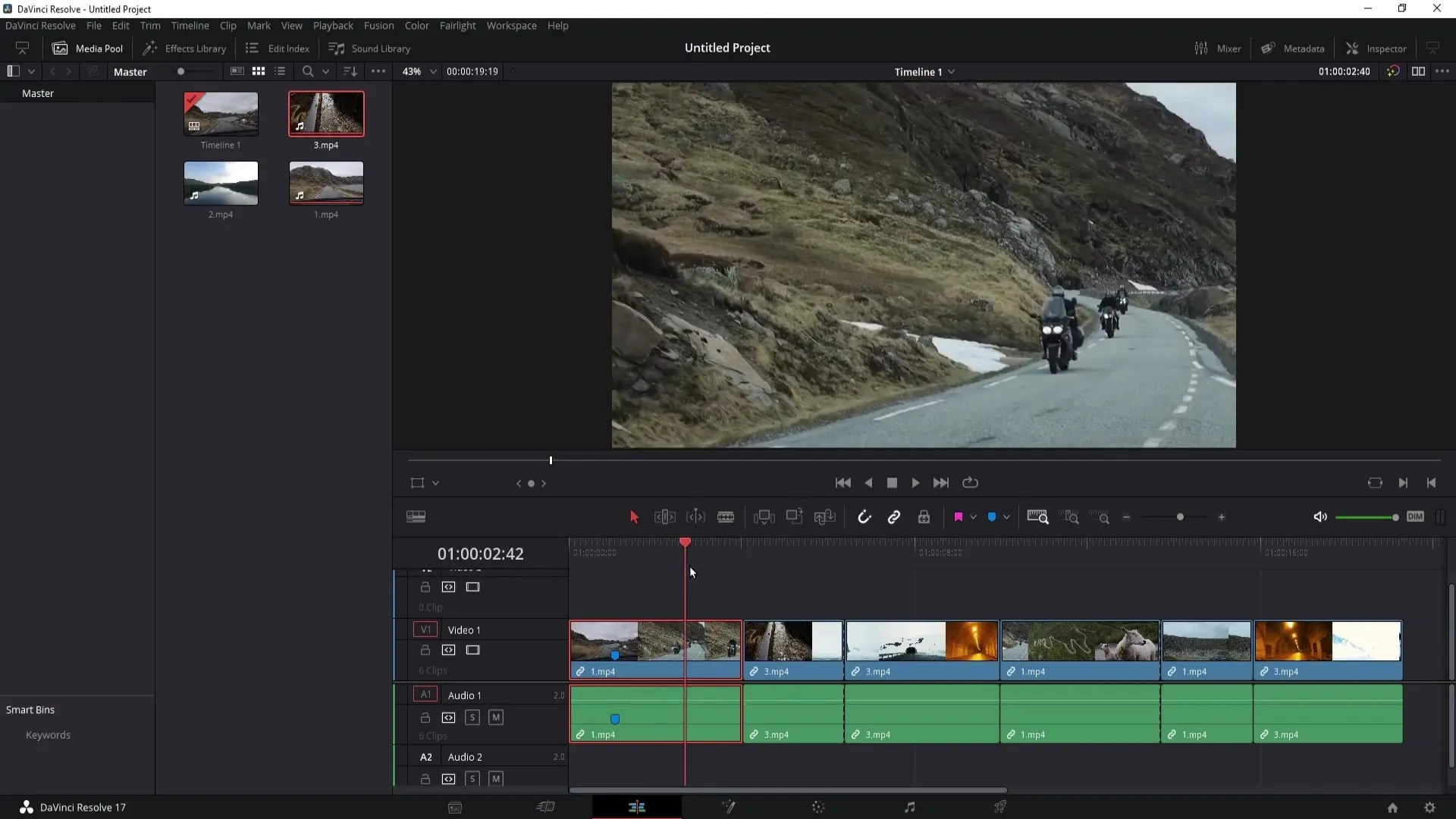The height and width of the screenshot is (819, 1456).
Task: Open the Playback menu
Action: (x=333, y=25)
